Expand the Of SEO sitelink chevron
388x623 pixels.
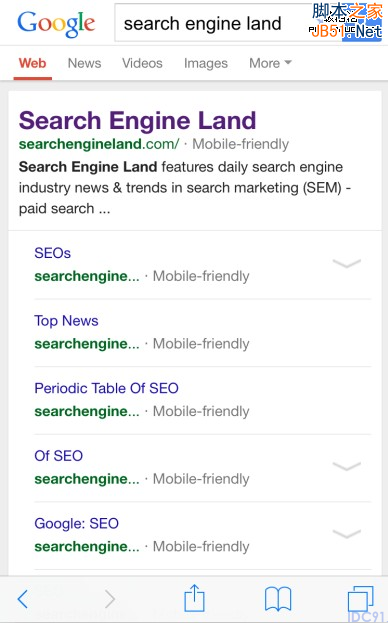click(x=346, y=466)
